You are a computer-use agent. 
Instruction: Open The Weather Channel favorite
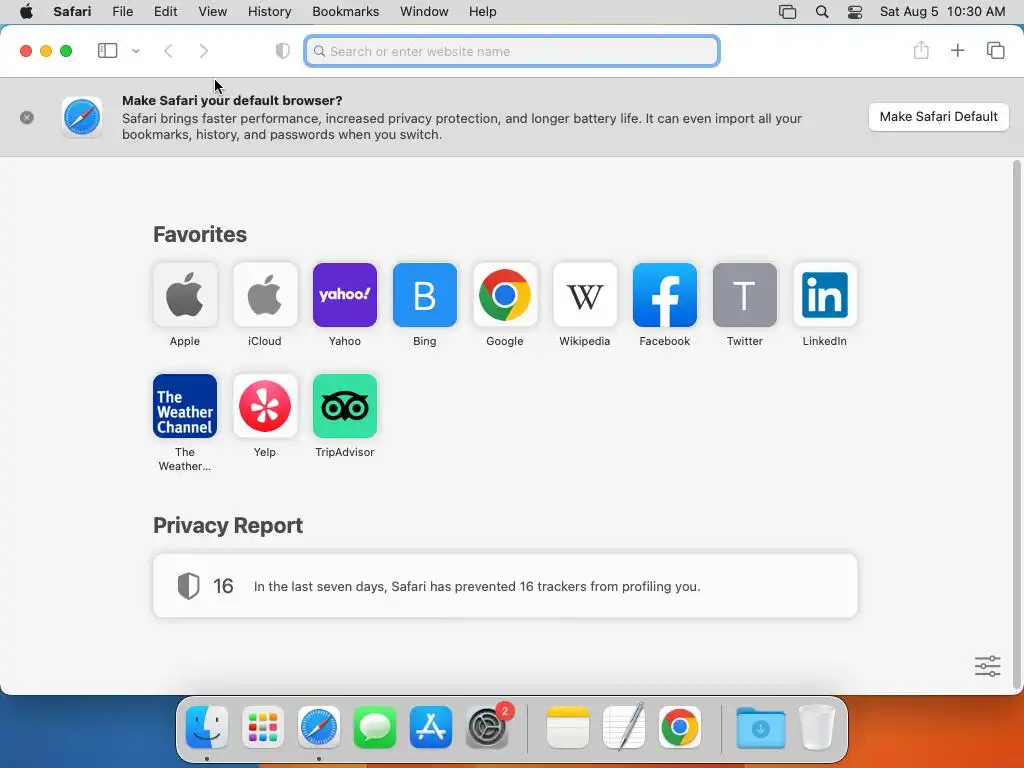pos(185,406)
